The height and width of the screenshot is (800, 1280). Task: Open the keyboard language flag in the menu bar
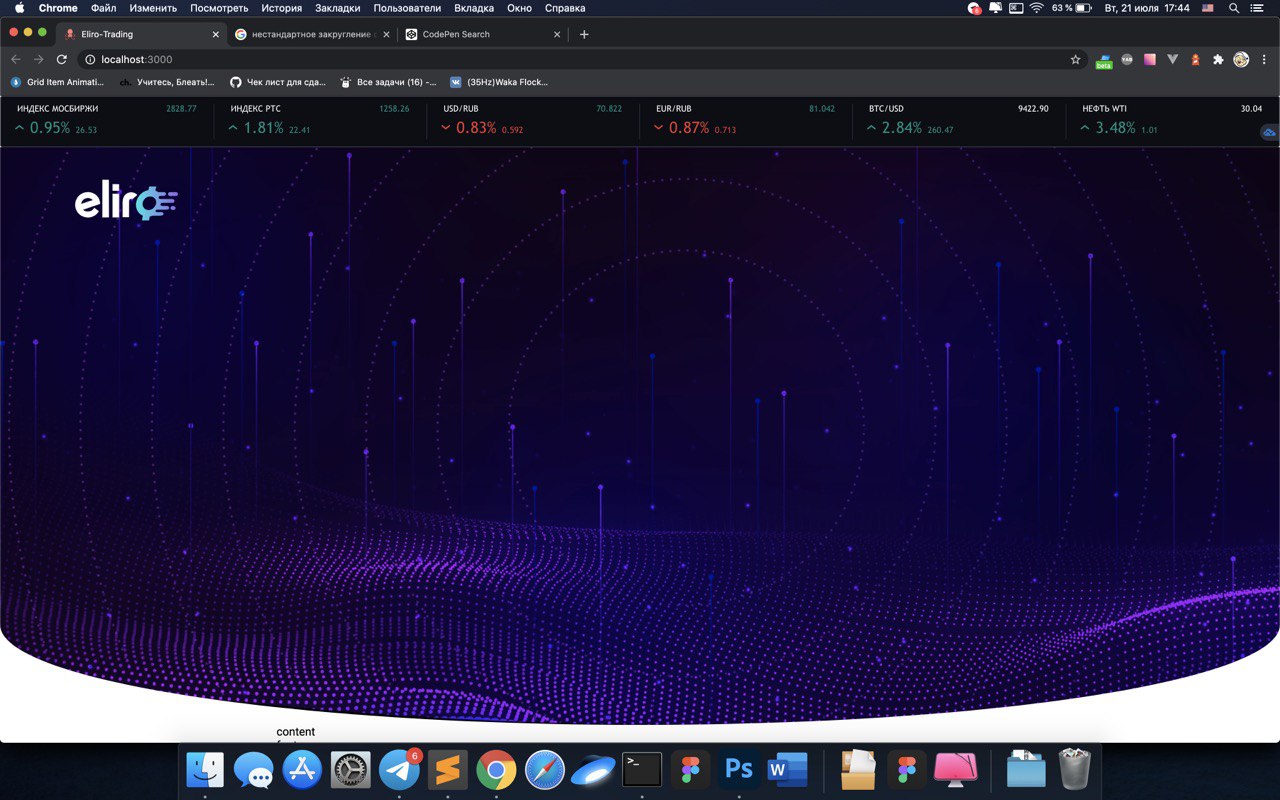pos(1208,8)
